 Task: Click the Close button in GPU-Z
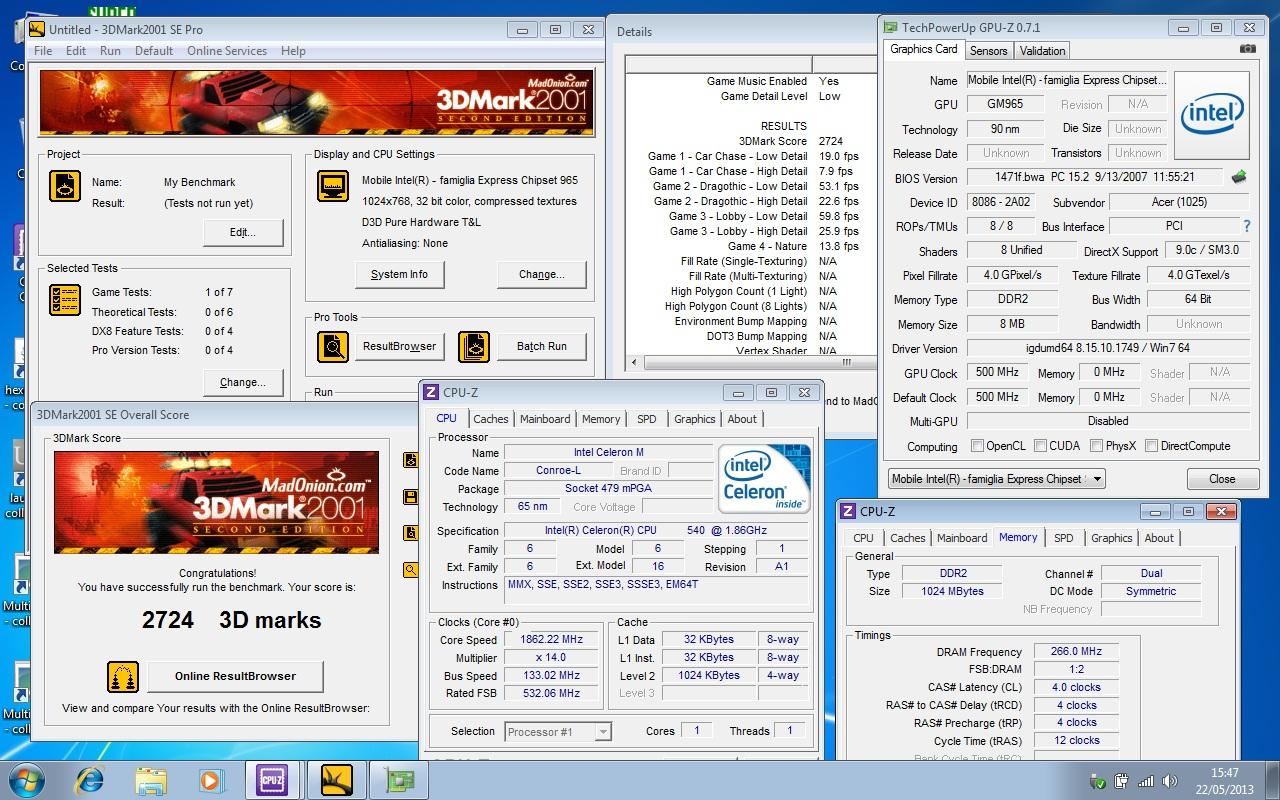pyautogui.click(x=1222, y=479)
